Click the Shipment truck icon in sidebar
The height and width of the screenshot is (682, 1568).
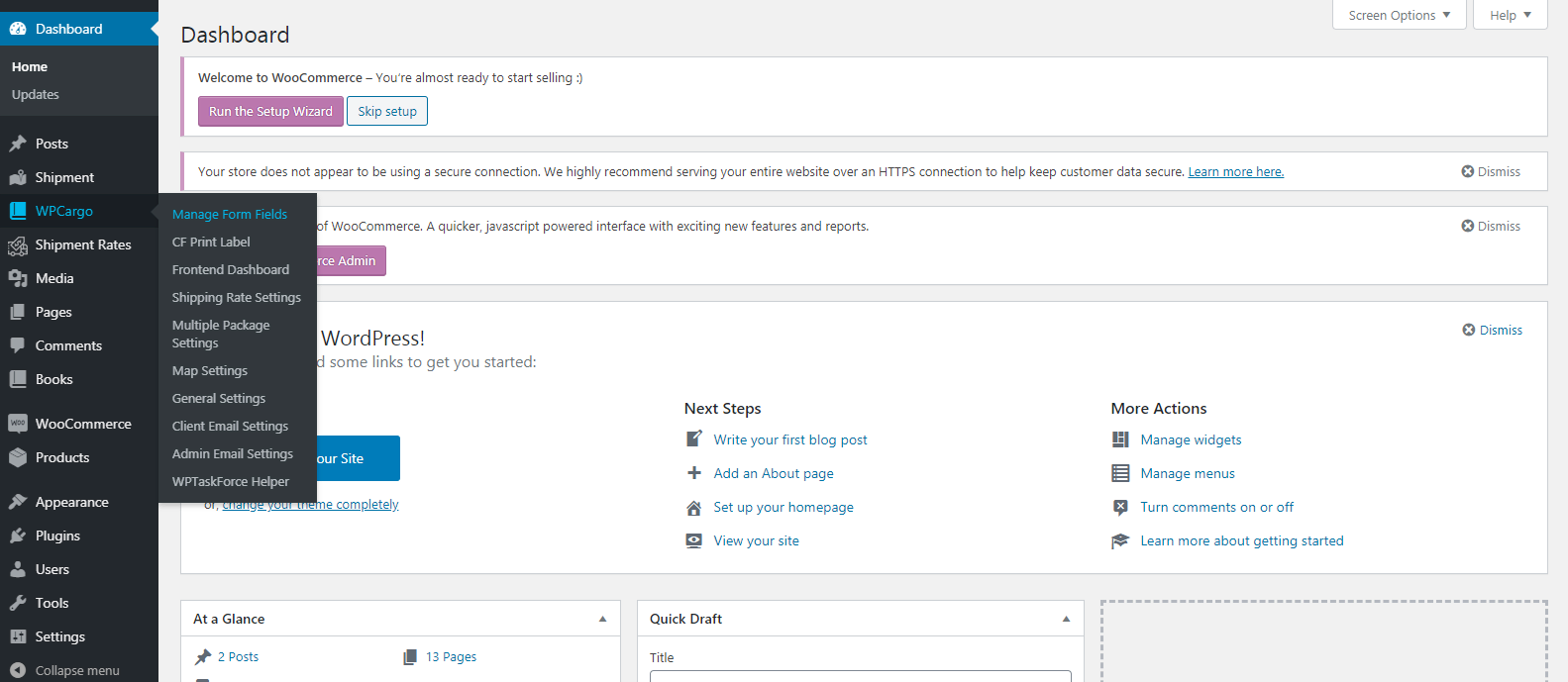point(18,177)
